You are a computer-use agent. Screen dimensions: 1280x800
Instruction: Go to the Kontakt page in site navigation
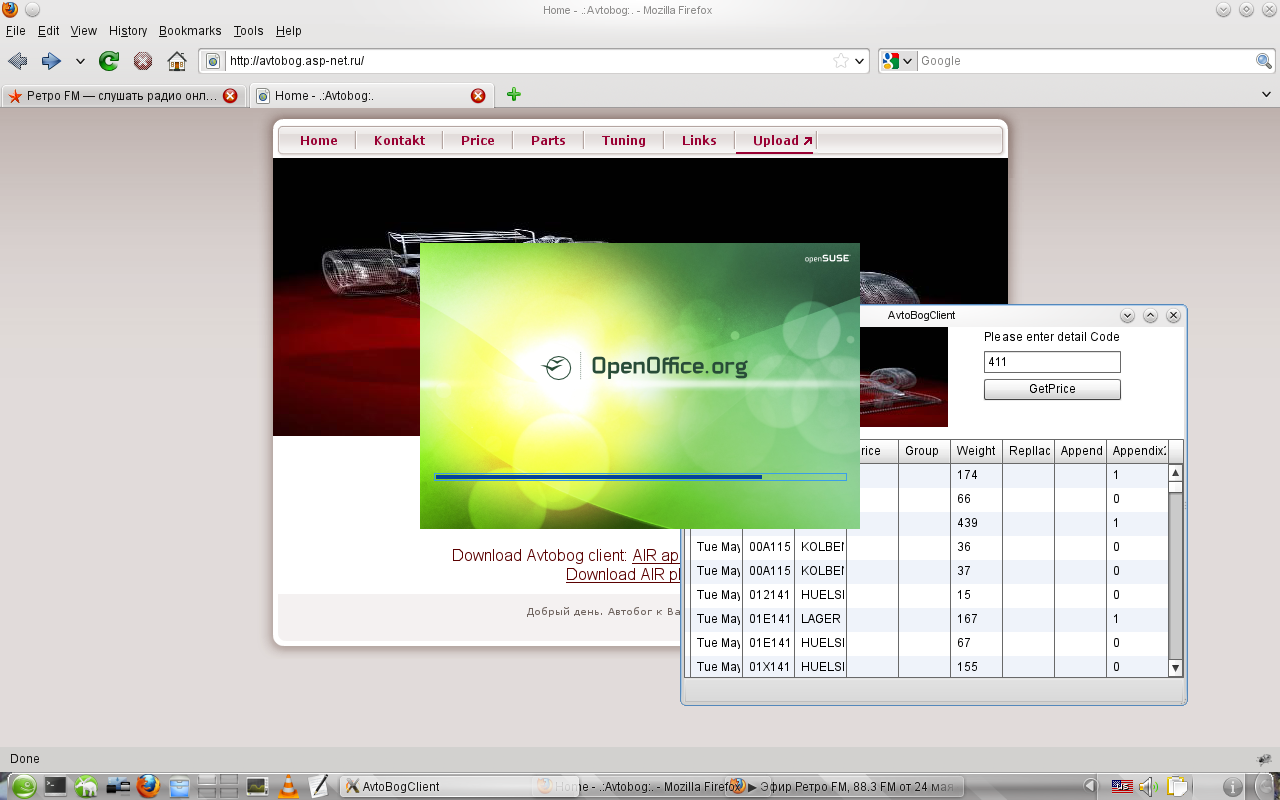click(400, 141)
